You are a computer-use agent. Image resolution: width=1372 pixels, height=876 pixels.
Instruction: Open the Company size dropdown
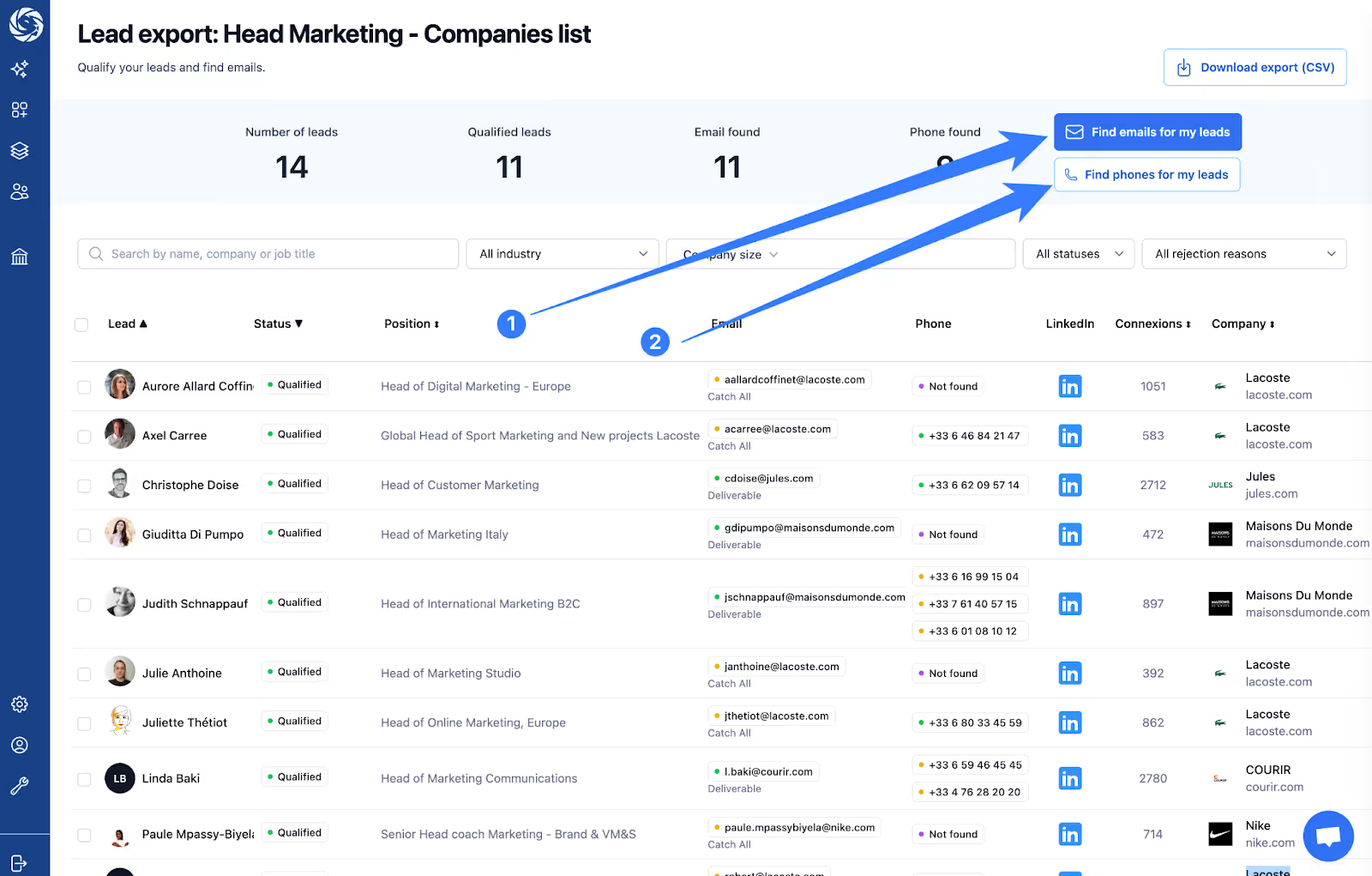point(840,254)
